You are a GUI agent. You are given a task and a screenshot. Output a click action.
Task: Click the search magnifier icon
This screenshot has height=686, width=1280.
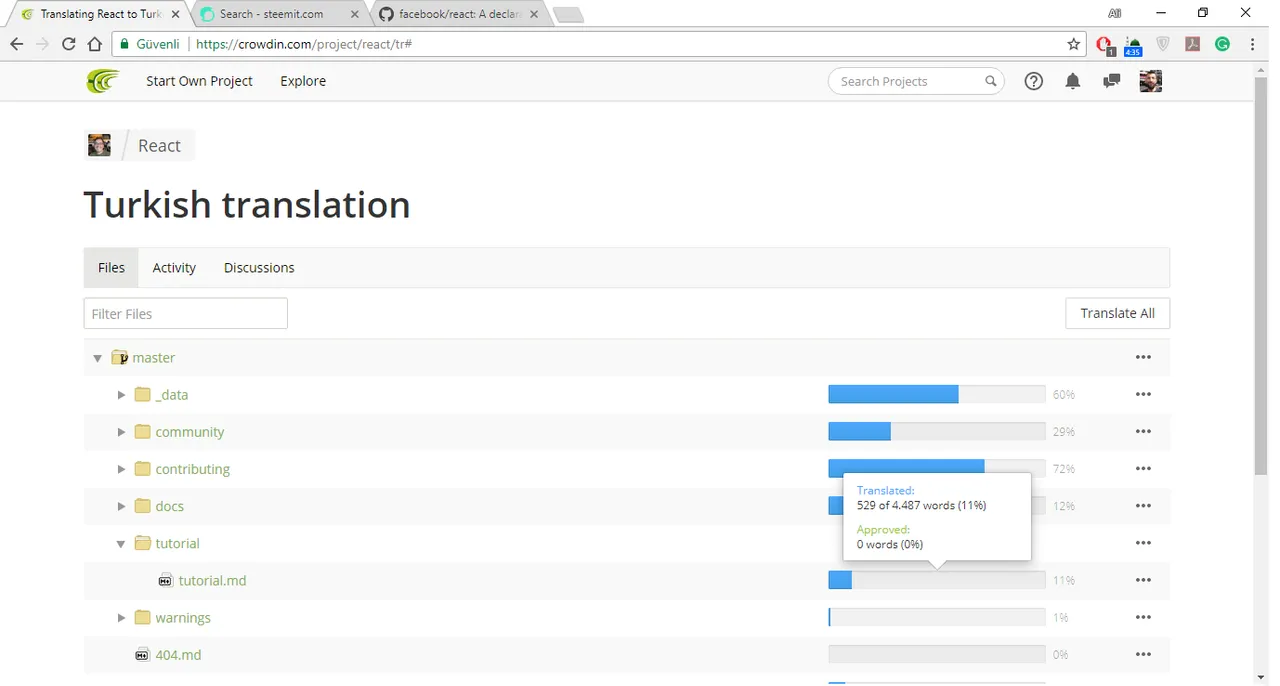pos(991,81)
